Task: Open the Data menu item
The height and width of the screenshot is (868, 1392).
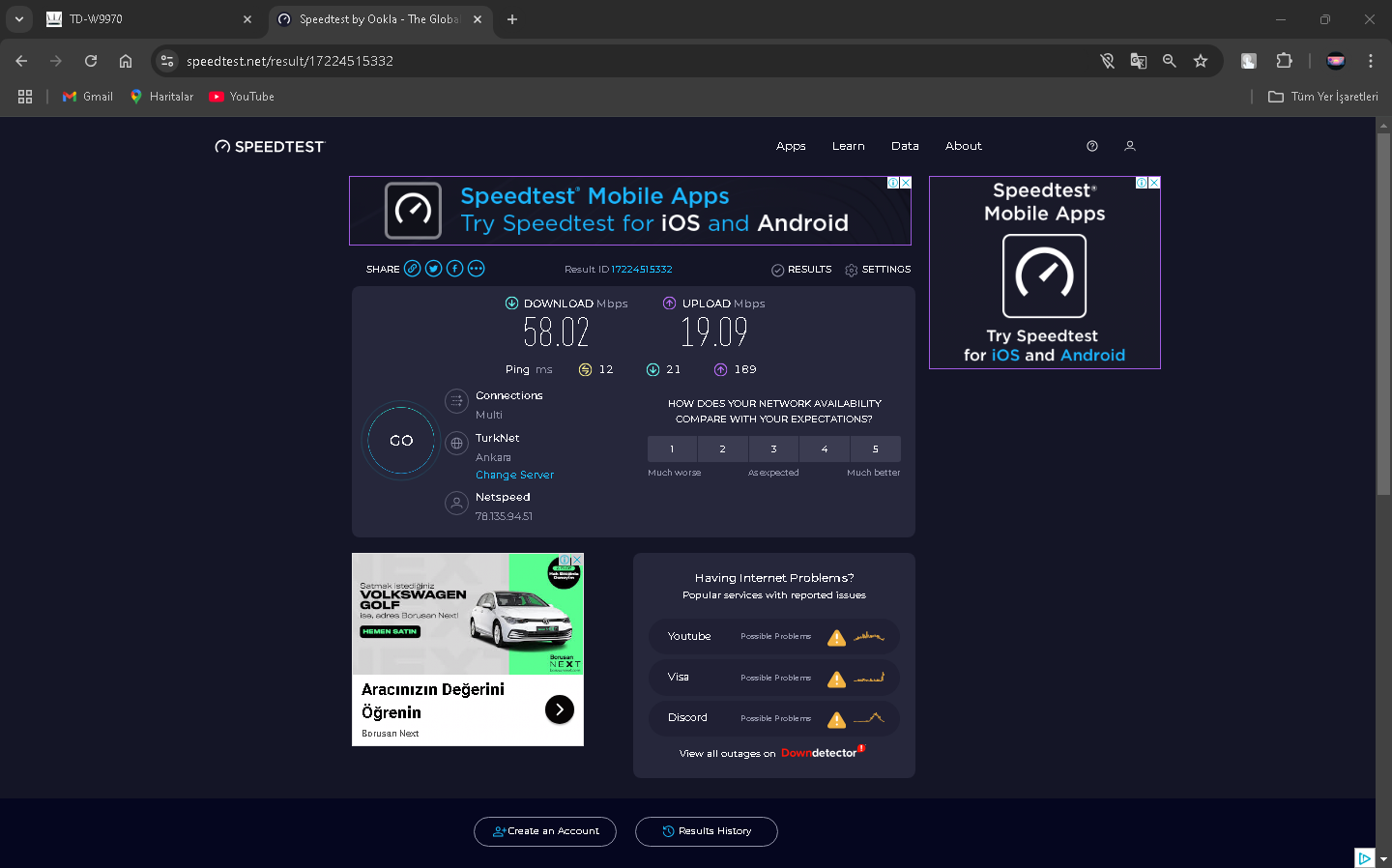Action: click(905, 146)
